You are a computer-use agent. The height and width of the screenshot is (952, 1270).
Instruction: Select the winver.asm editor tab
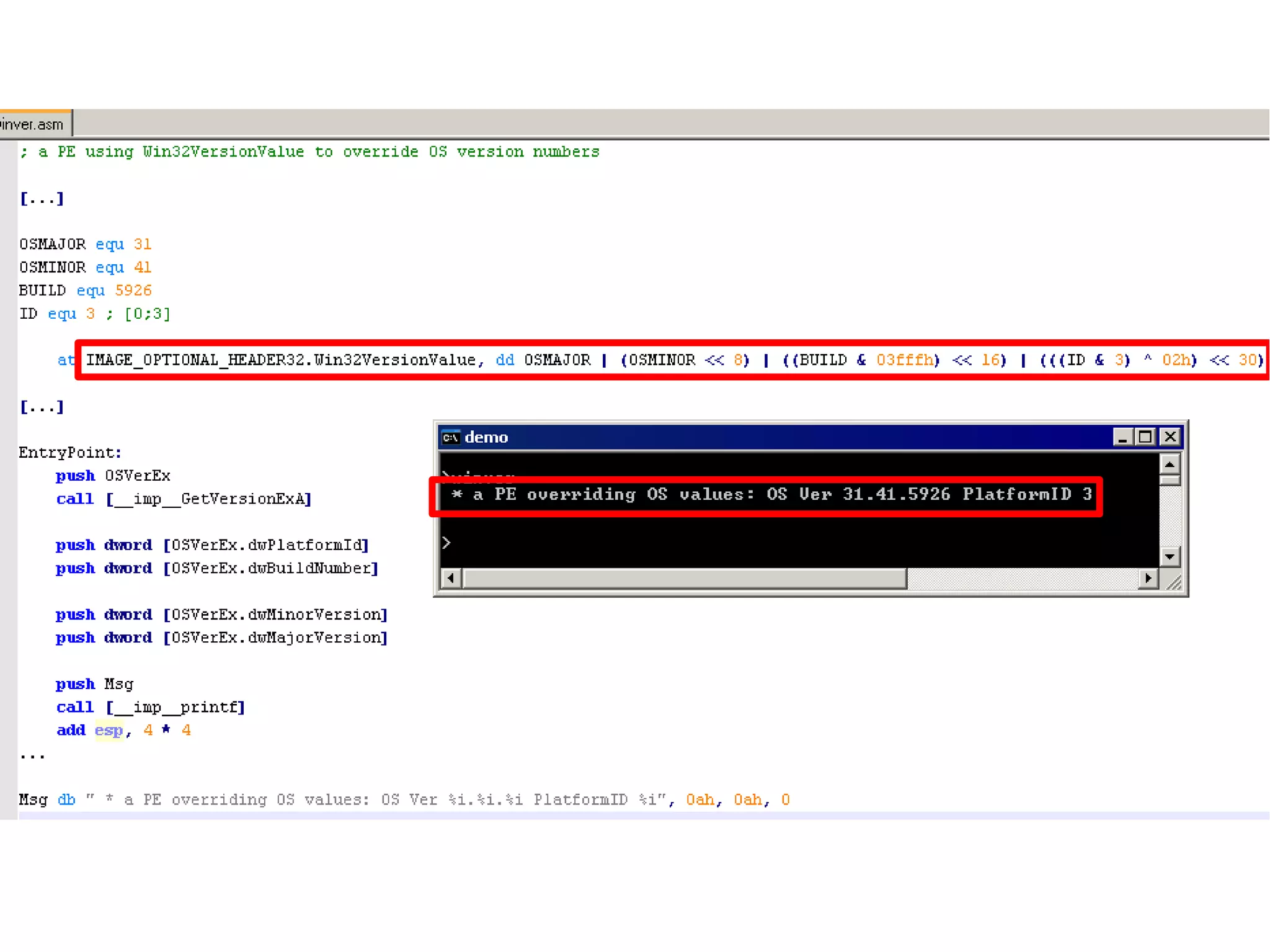tap(34, 125)
